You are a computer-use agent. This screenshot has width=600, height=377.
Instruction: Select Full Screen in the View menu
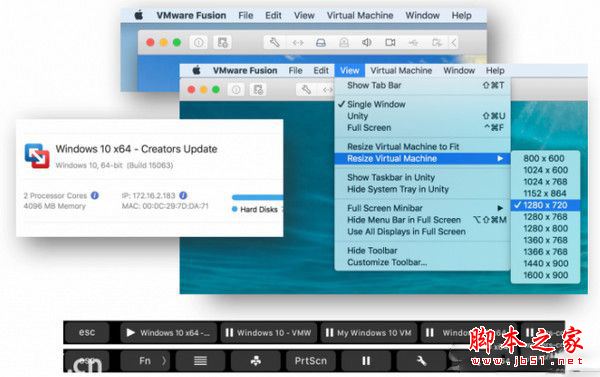pyautogui.click(x=422, y=127)
